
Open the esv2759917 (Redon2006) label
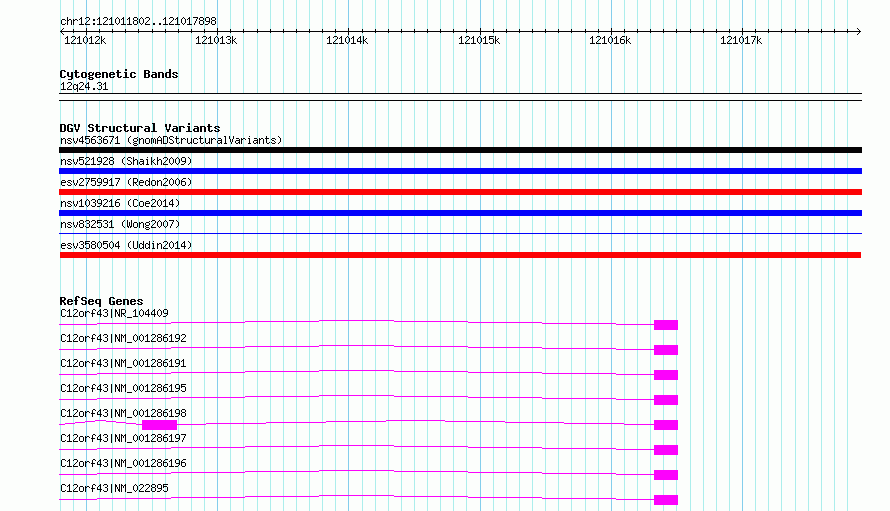tap(126, 182)
